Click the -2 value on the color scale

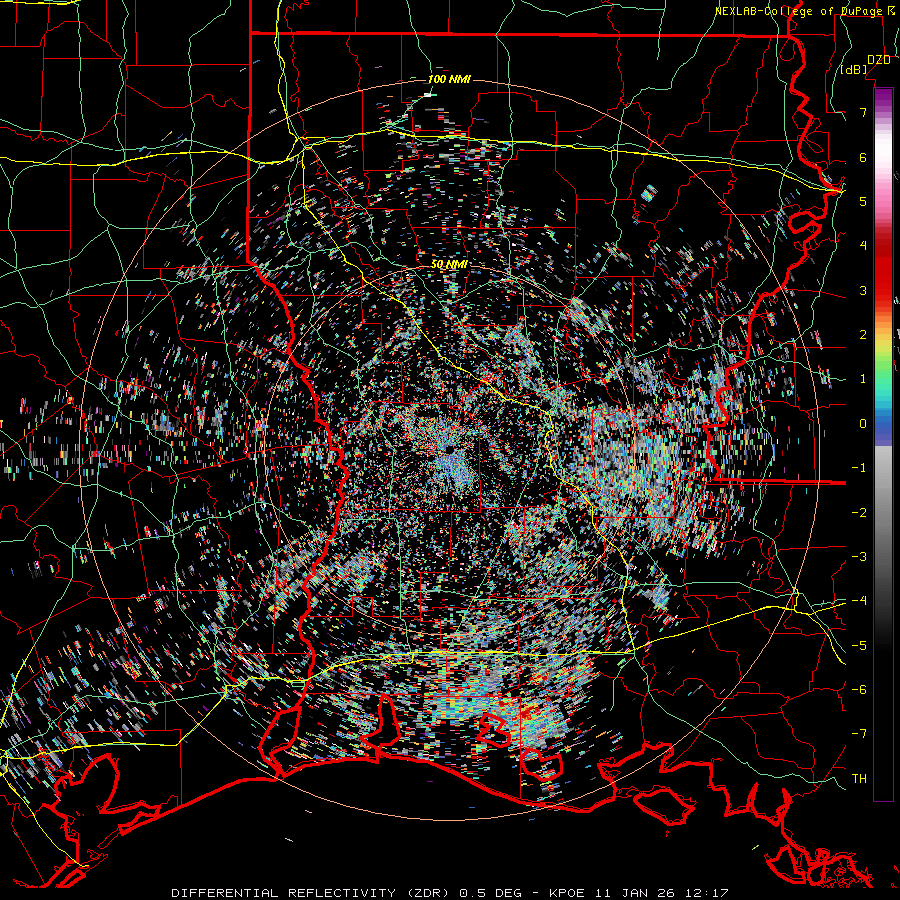tap(859, 513)
